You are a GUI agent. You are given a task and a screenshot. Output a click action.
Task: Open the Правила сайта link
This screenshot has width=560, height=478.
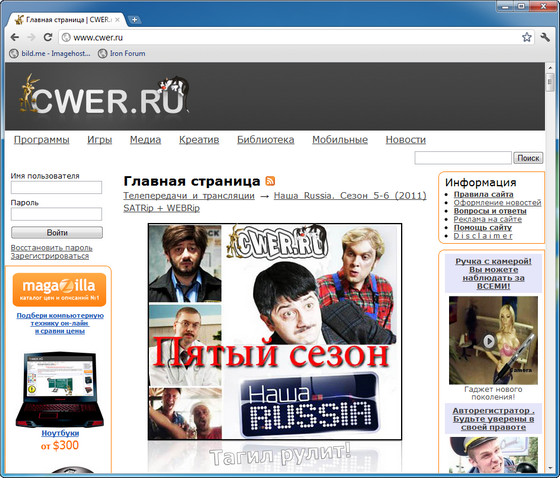click(x=483, y=194)
